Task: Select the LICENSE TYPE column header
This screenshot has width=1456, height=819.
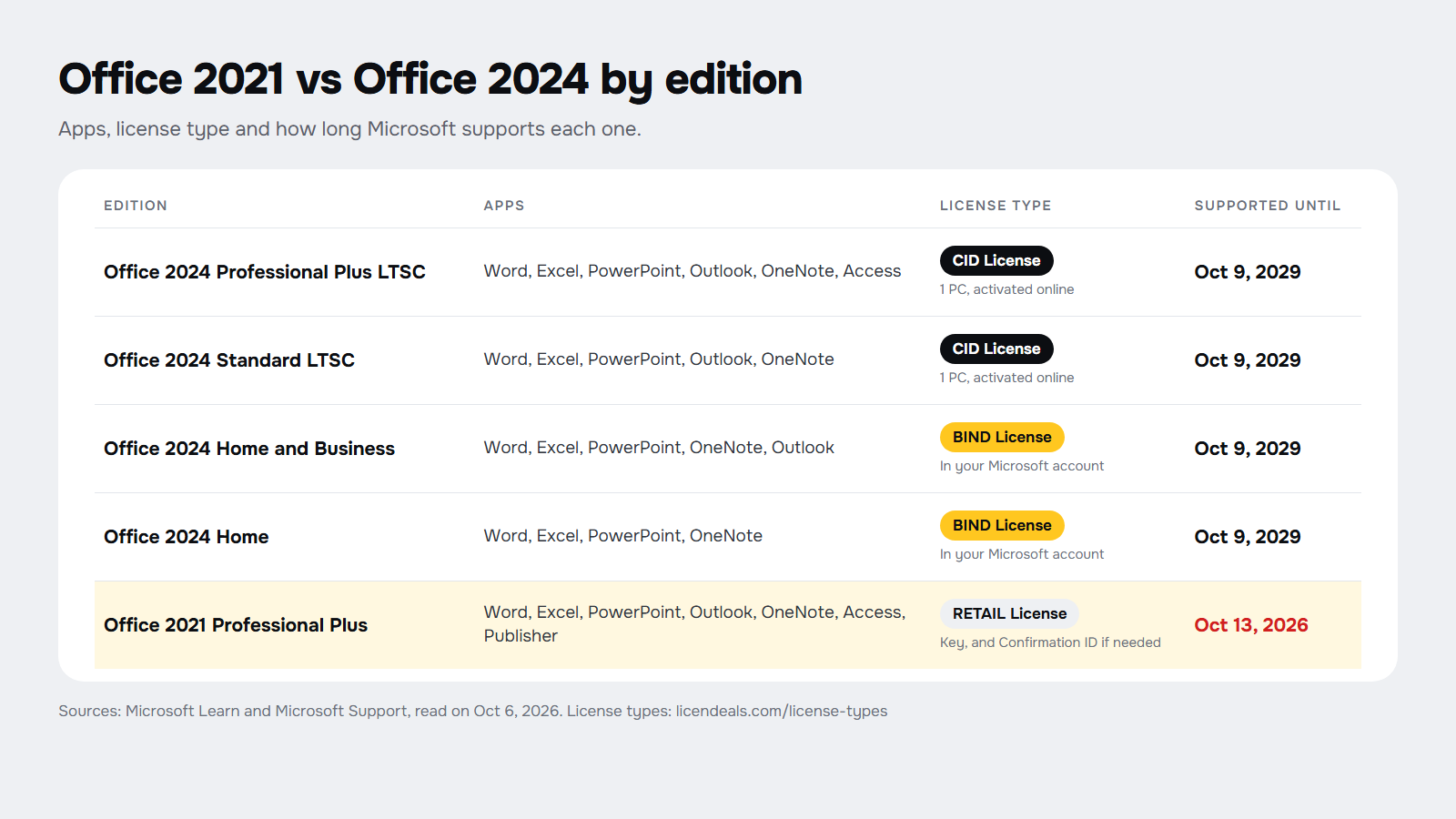Action: [996, 206]
